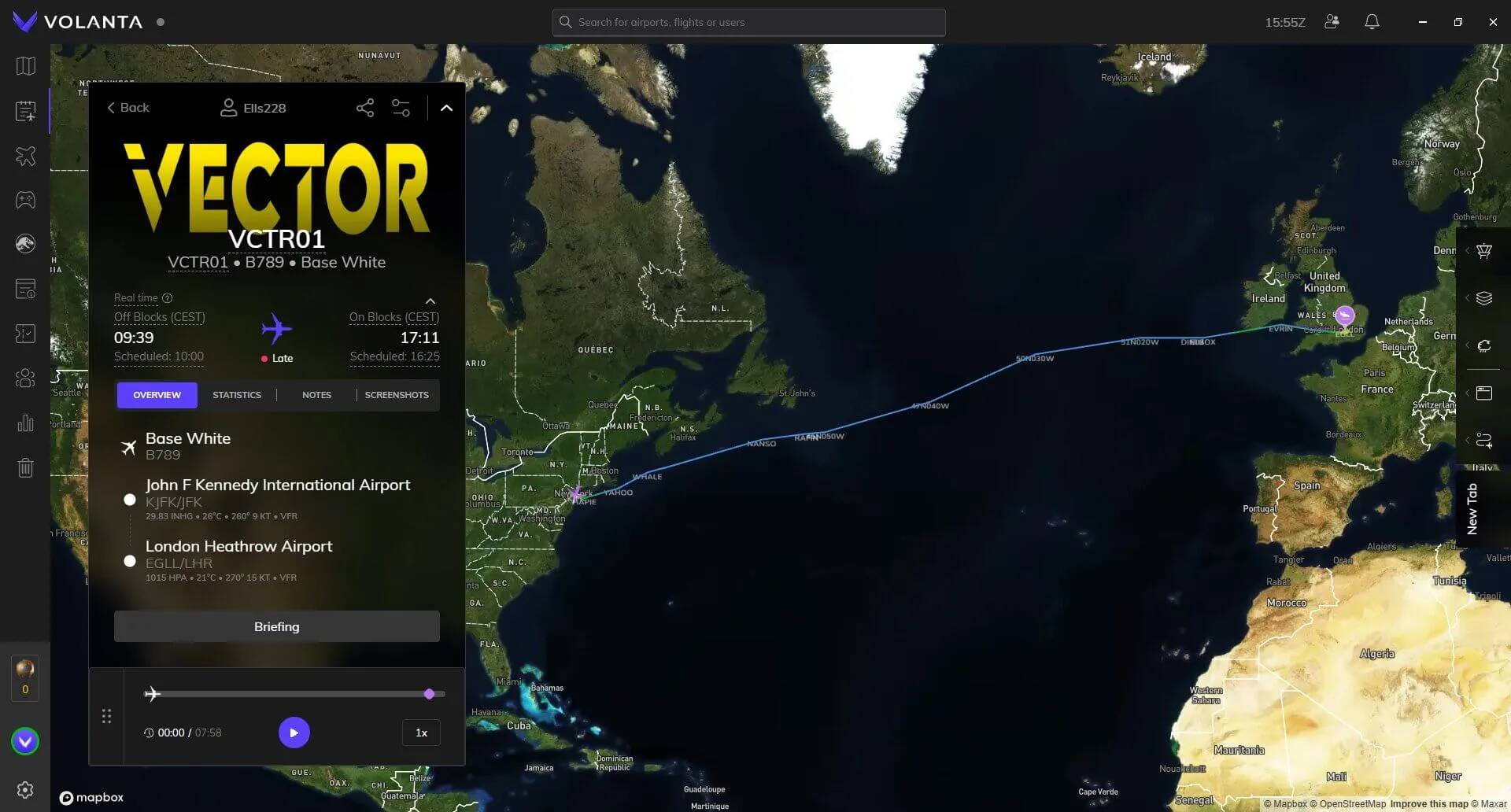Viewport: 1511px width, 812px height.
Task: Switch to the Screenshots tab
Action: (x=397, y=395)
